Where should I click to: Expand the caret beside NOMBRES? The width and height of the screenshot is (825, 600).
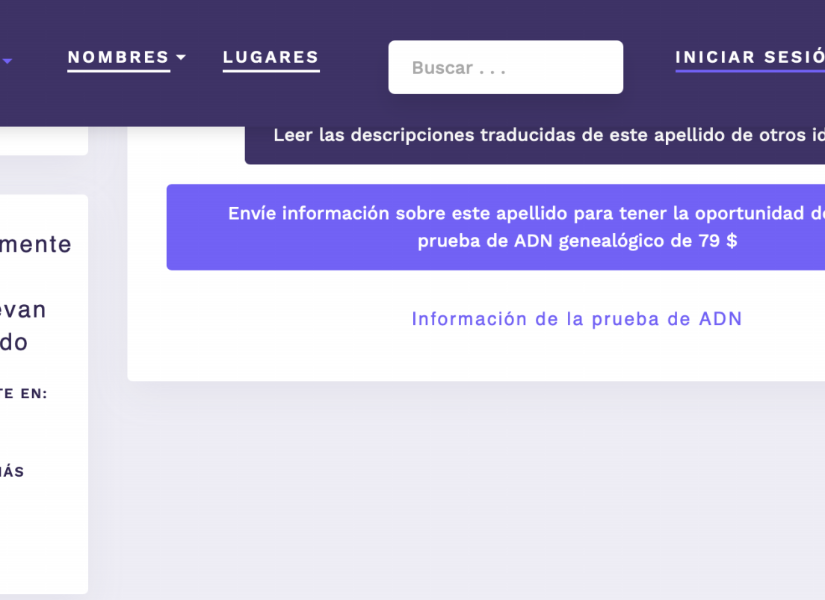click(x=181, y=58)
